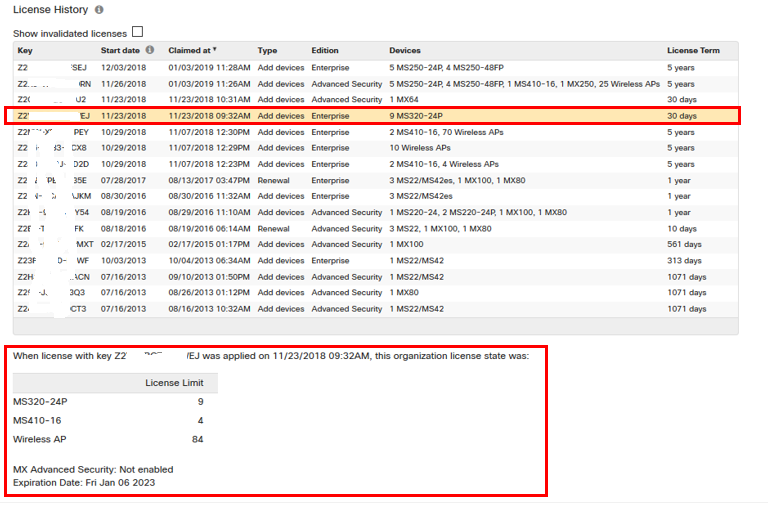This screenshot has height=508, width=768.
Task: Click the info icon next to Start date
Action: (x=150, y=50)
